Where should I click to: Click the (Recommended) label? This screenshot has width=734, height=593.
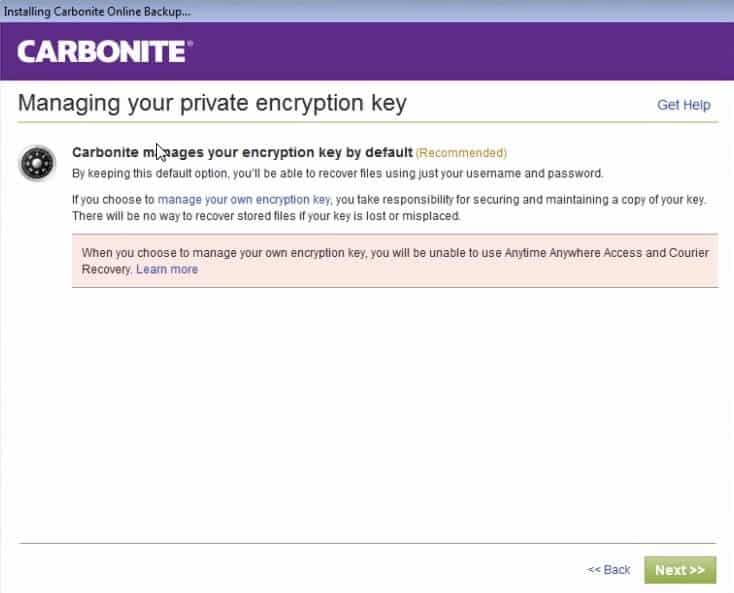(x=461, y=153)
